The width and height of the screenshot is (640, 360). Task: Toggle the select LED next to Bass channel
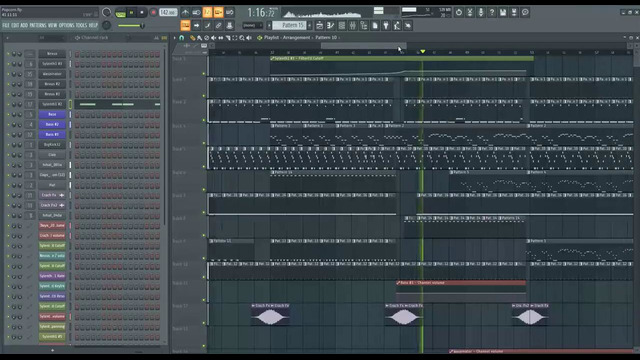tap(70, 115)
